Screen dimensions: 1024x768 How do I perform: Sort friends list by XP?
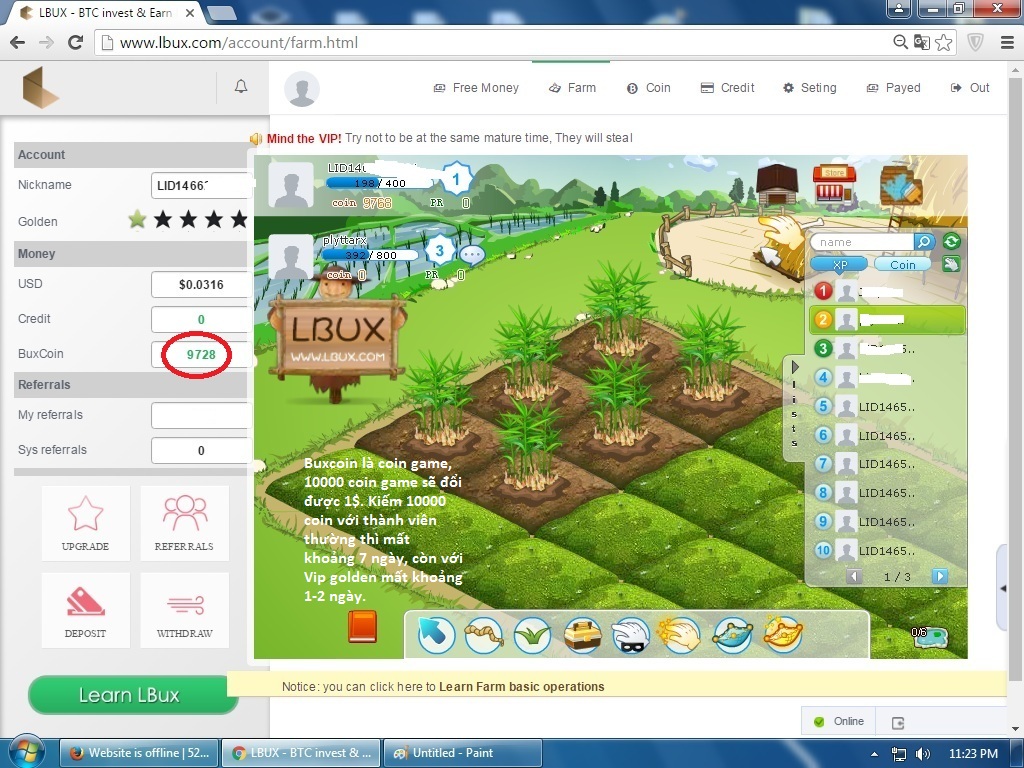point(839,264)
